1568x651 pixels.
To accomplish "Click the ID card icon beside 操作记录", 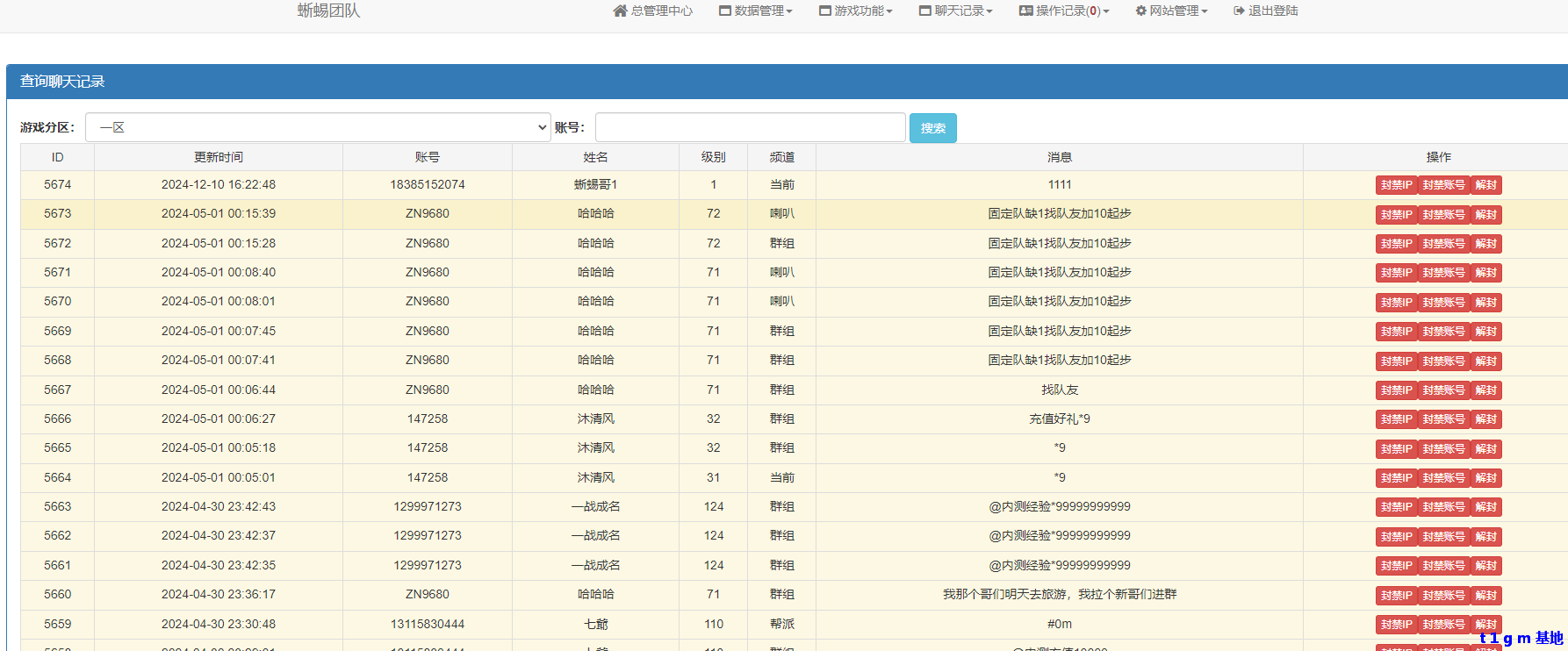I will click(1025, 11).
